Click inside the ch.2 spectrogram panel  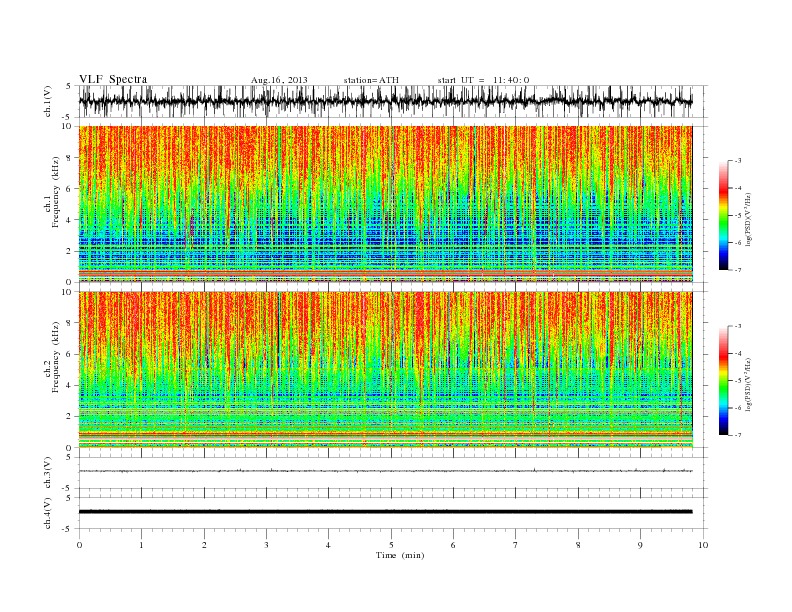point(385,370)
